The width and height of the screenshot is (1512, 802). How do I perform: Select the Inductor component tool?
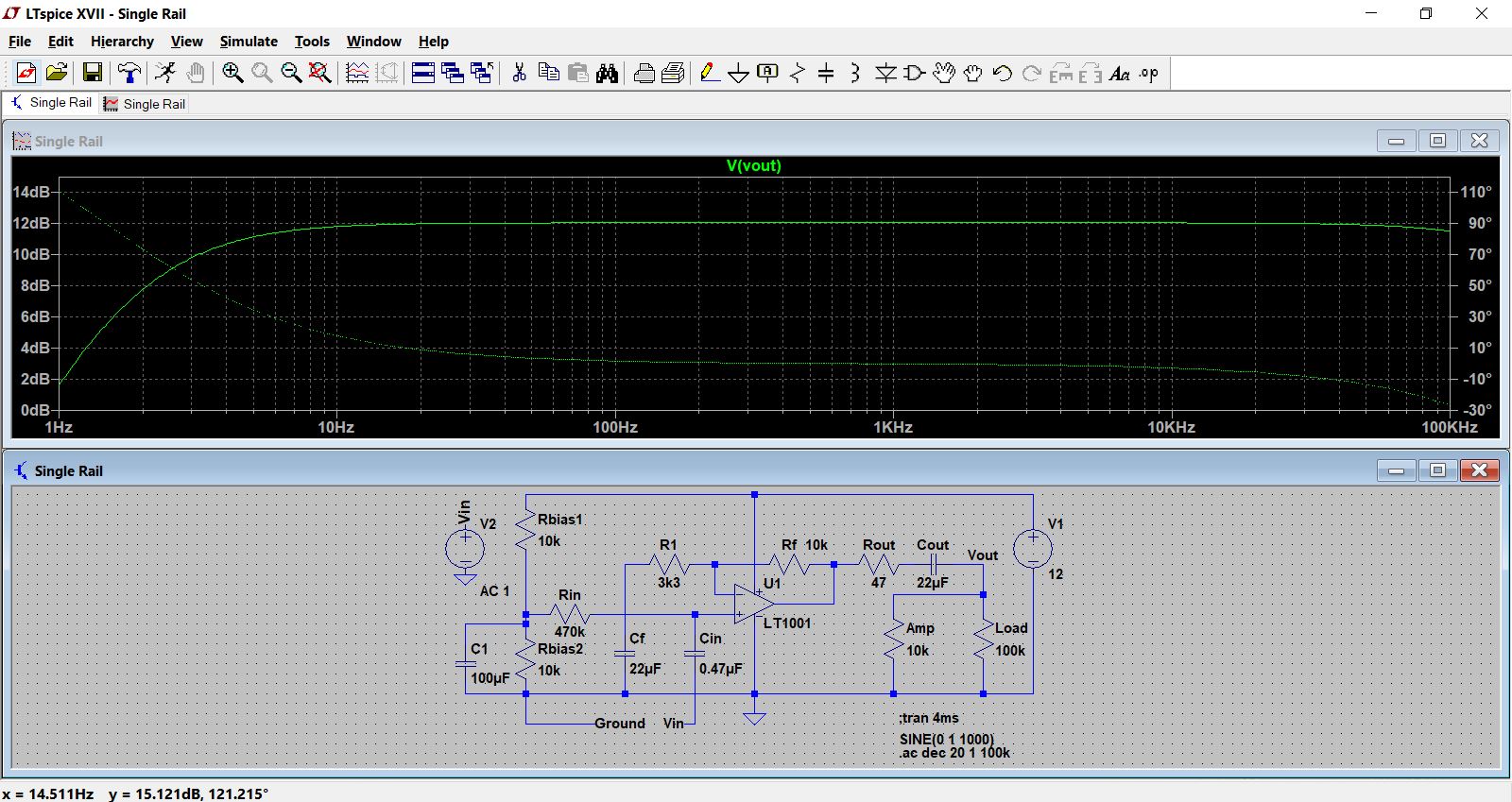(855, 73)
